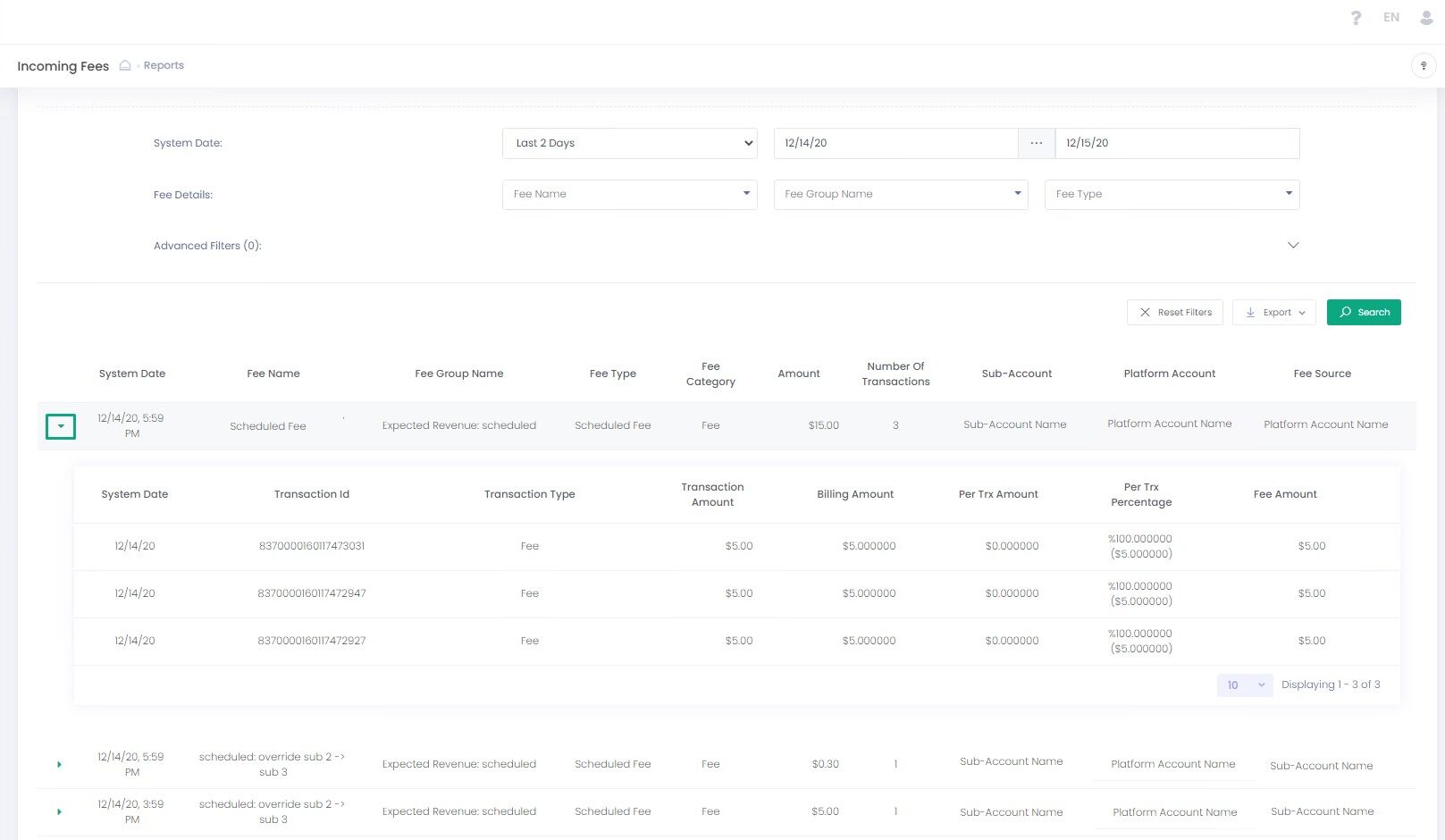Open the Export options menu
Image resolution: width=1445 pixels, height=840 pixels.
[x=1273, y=313]
